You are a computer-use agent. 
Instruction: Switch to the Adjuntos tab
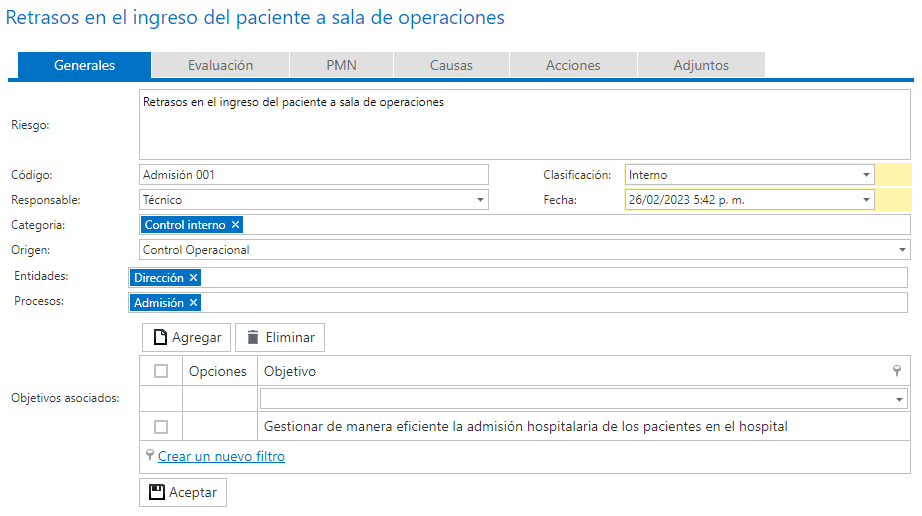701,65
